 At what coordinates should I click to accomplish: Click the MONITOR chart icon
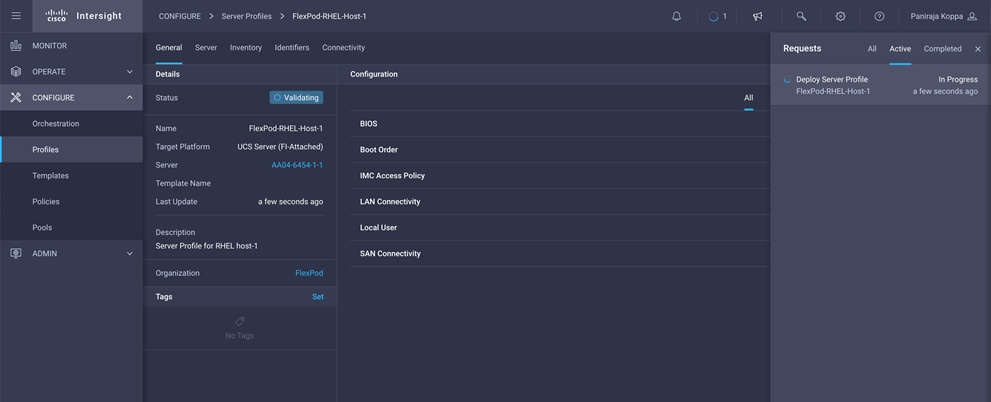pyautogui.click(x=16, y=46)
